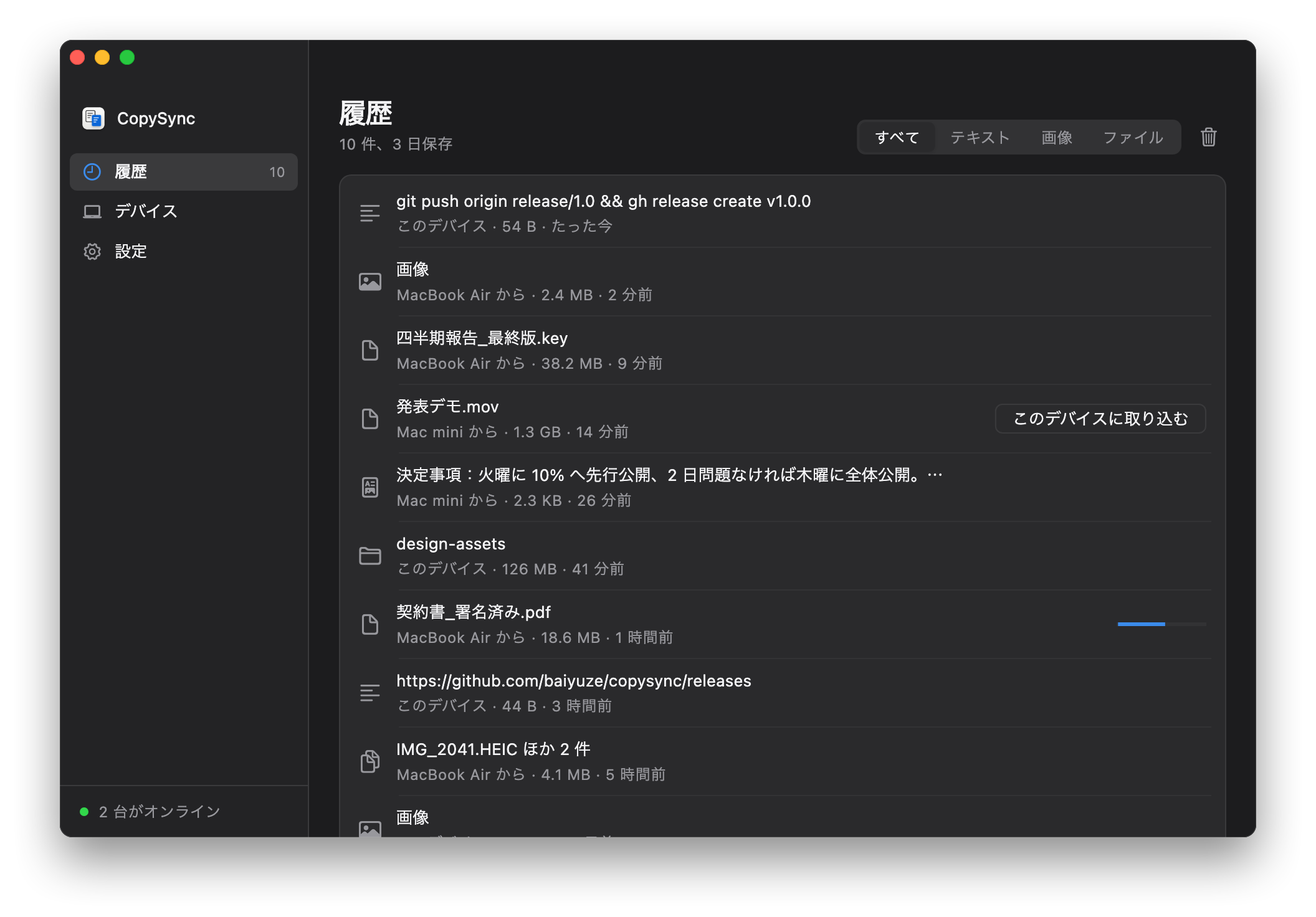This screenshot has width=1316, height=917.
Task: Click the text icon of the git push entry
Action: 370,214
